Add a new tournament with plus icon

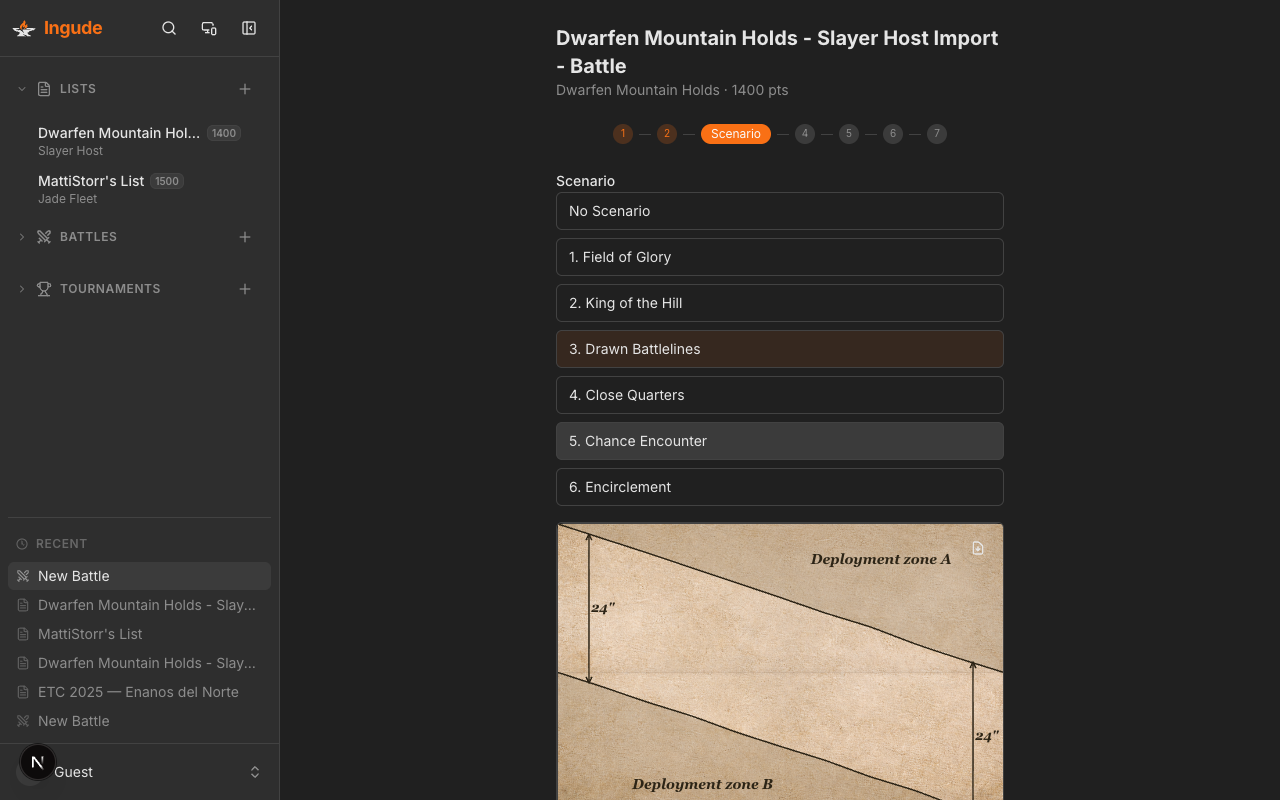tap(245, 289)
